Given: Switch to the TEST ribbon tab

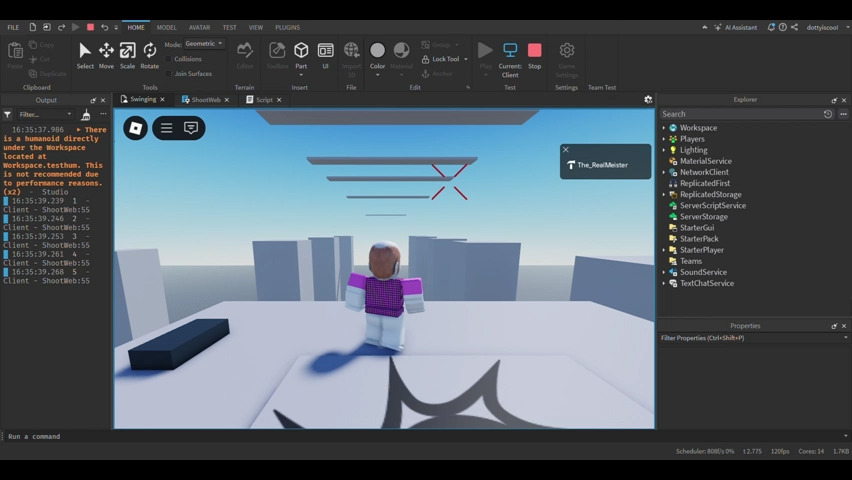Looking at the screenshot, I should point(229,27).
